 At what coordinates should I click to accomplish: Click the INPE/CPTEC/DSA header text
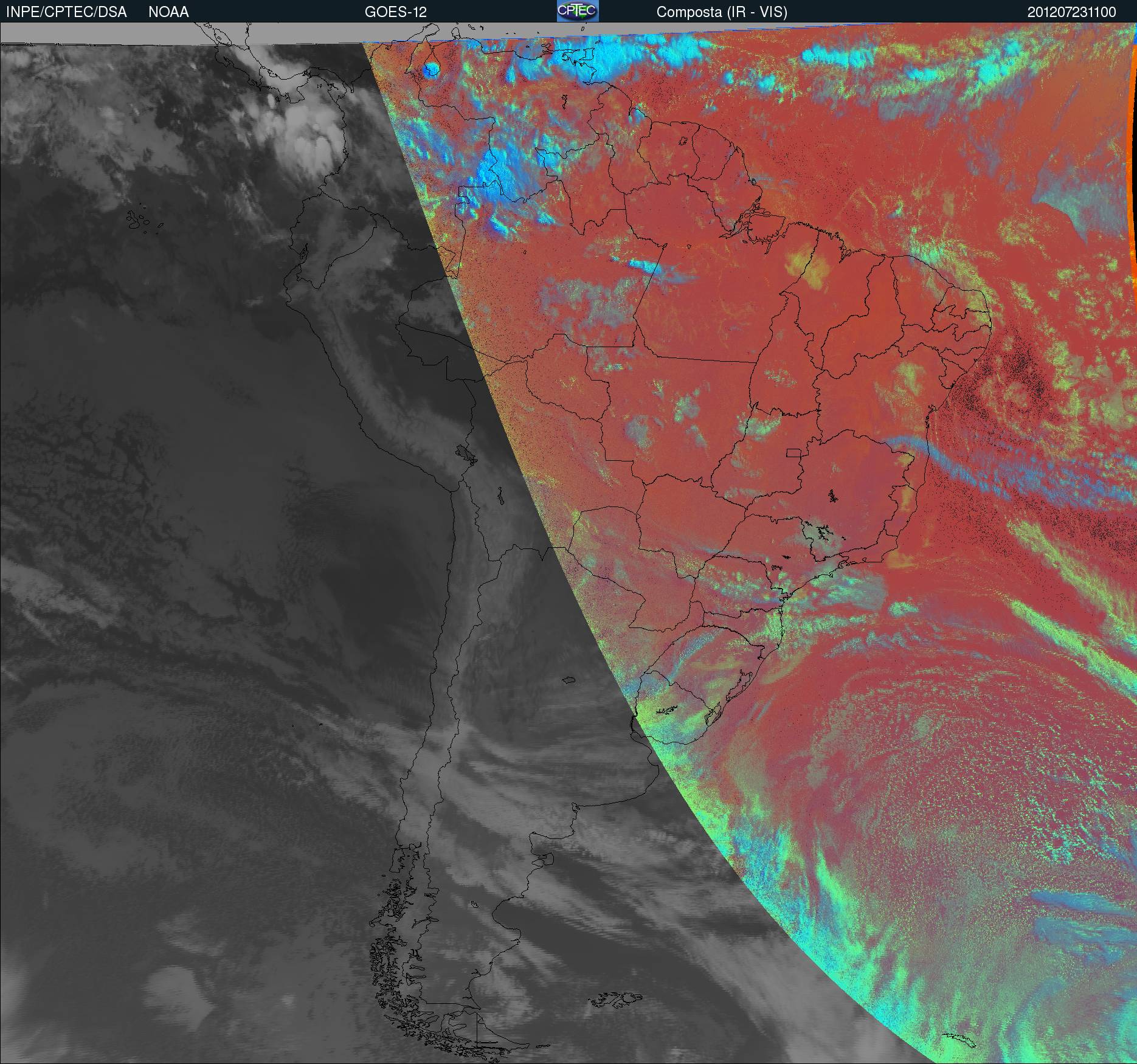[66, 12]
